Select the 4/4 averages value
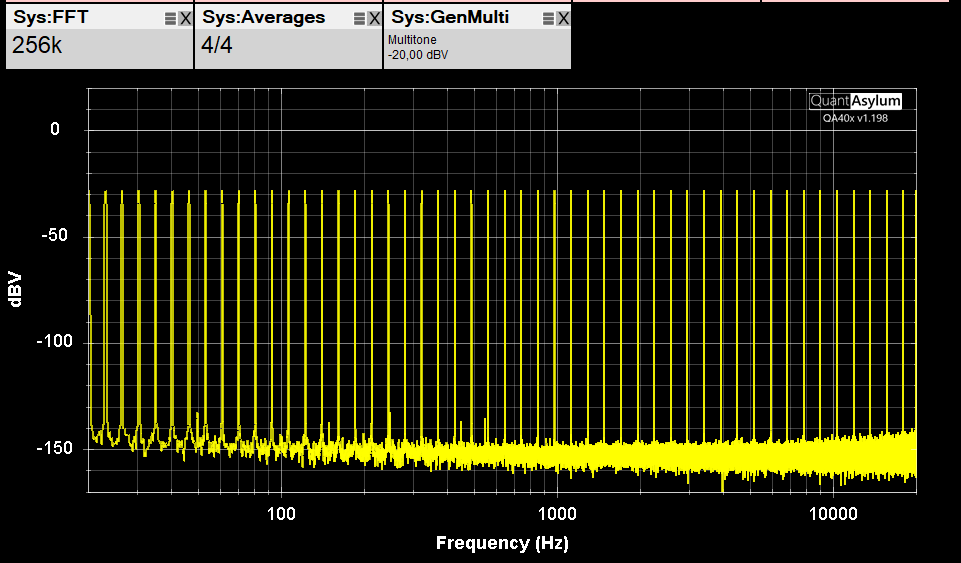961x563 pixels. coord(217,45)
